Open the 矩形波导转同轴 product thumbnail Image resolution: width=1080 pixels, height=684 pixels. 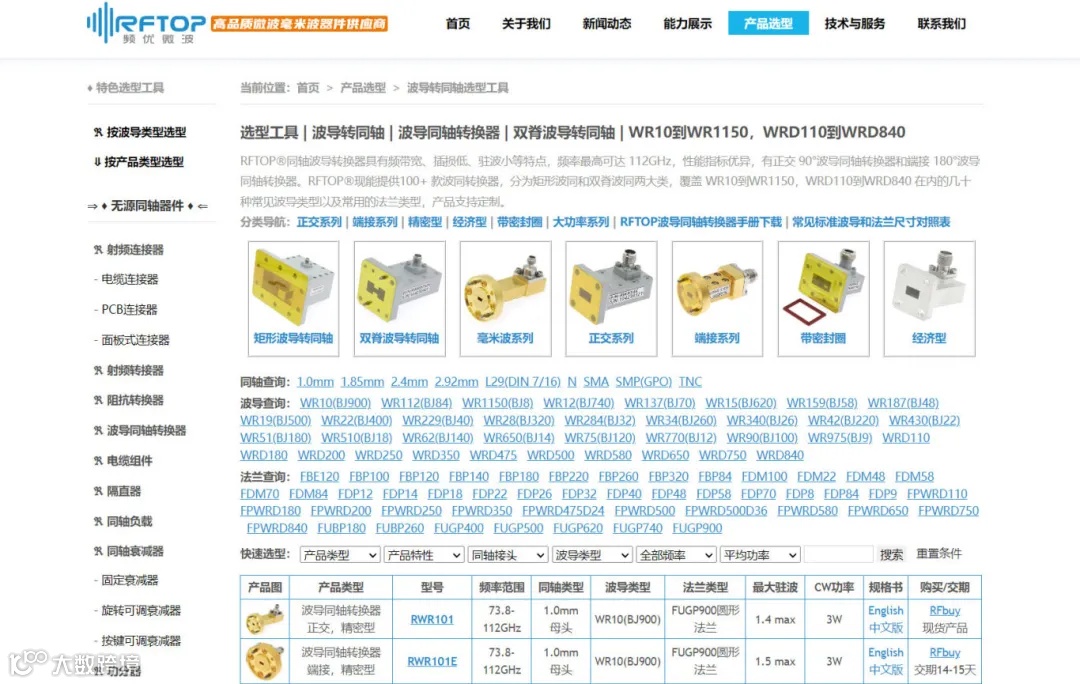click(293, 298)
